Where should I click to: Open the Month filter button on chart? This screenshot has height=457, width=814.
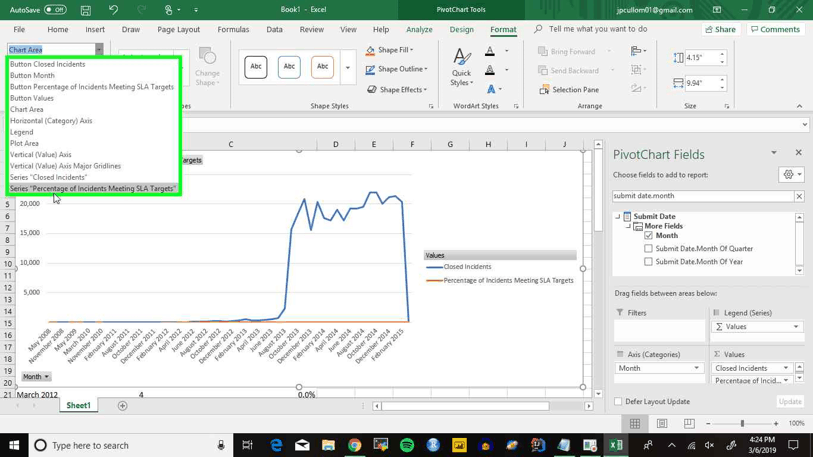(36, 377)
